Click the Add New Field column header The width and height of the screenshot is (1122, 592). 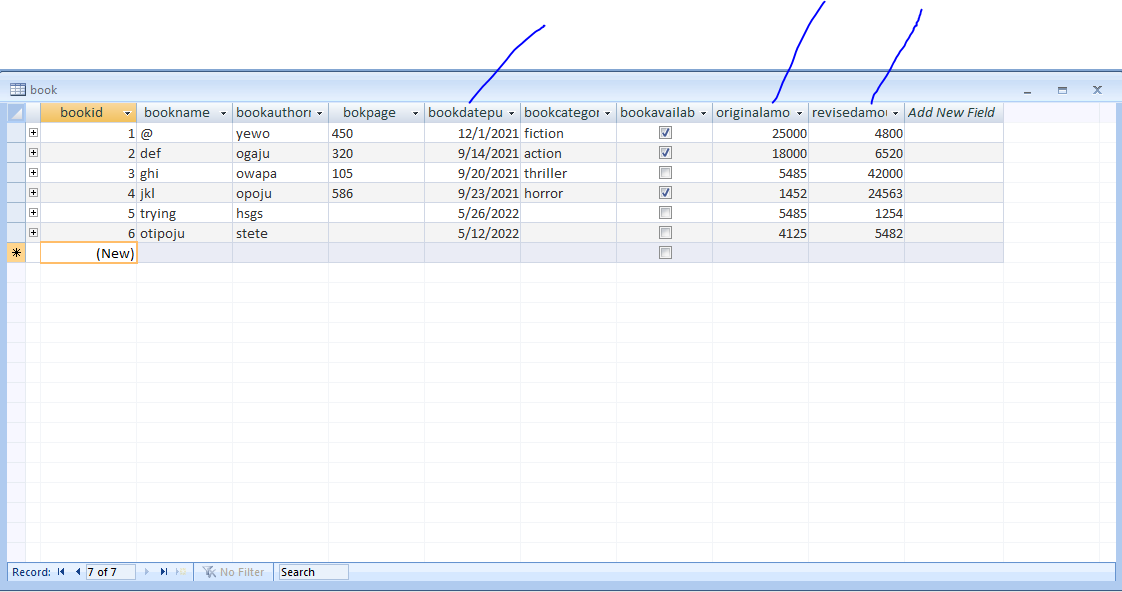click(953, 112)
